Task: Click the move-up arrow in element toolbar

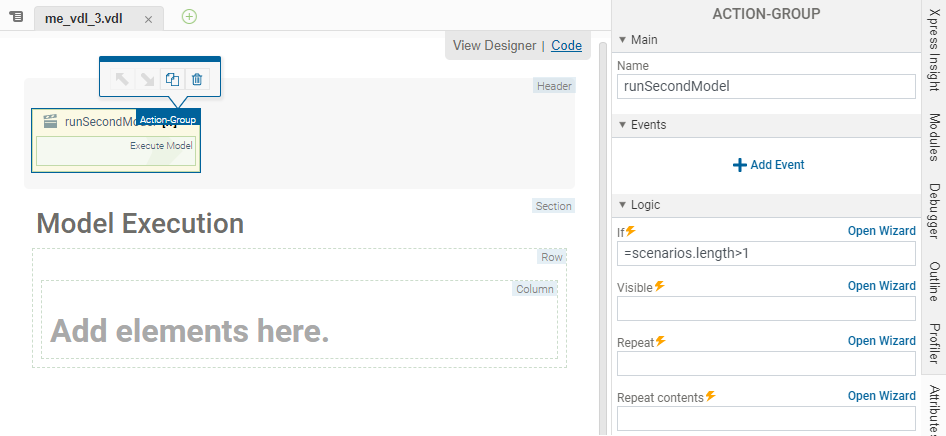Action: pyautogui.click(x=122, y=79)
